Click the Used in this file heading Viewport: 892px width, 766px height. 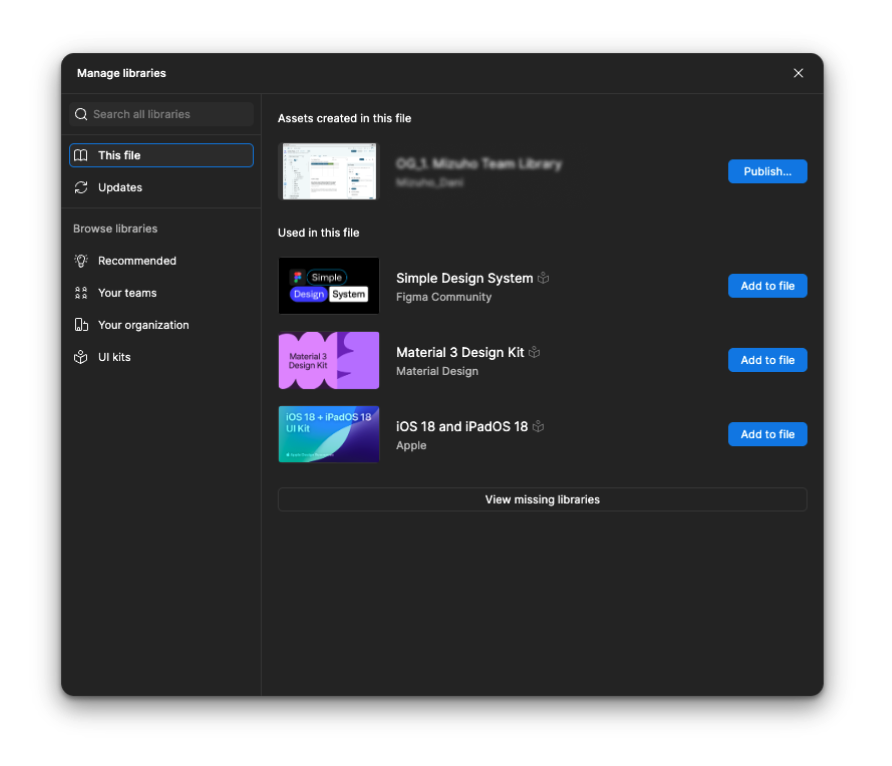318,233
